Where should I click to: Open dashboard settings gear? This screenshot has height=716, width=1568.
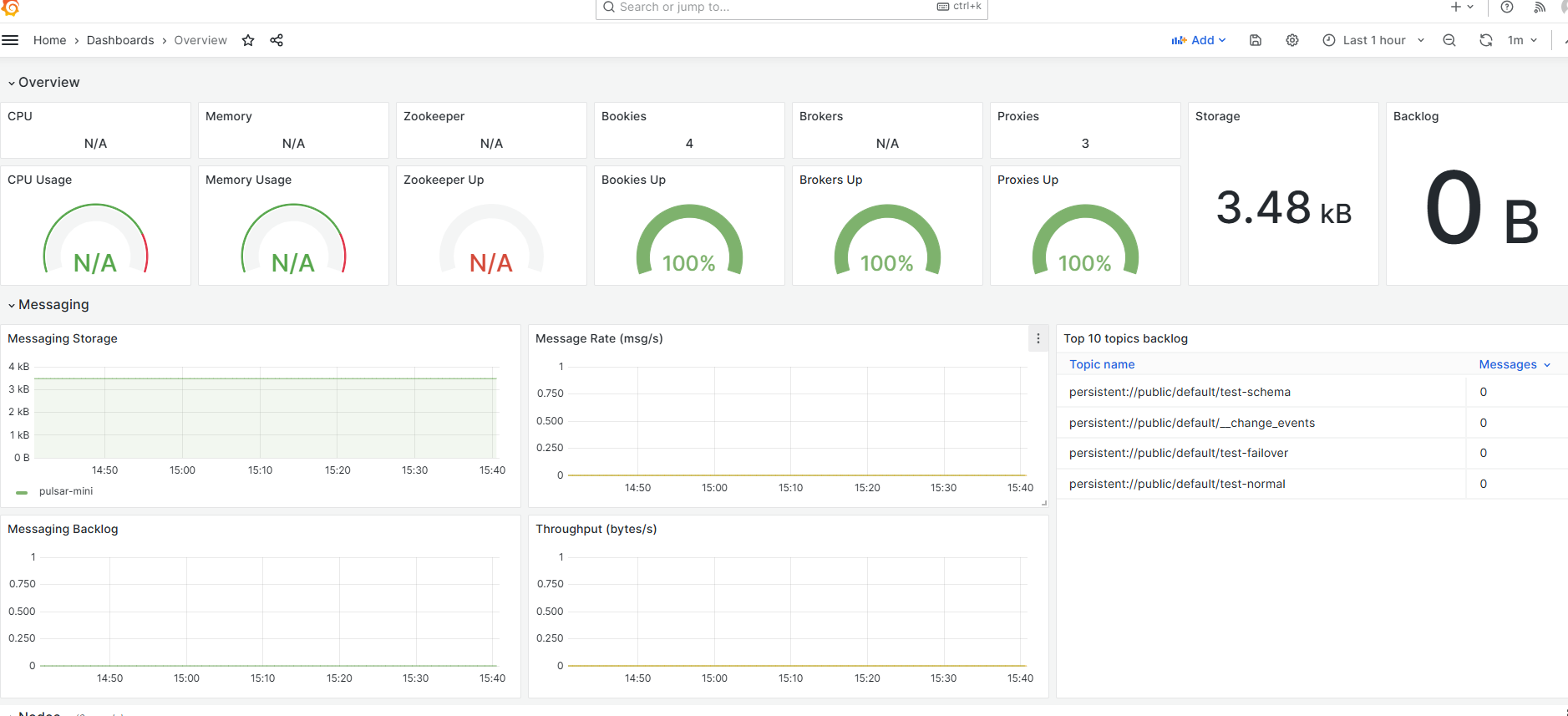coord(1292,40)
